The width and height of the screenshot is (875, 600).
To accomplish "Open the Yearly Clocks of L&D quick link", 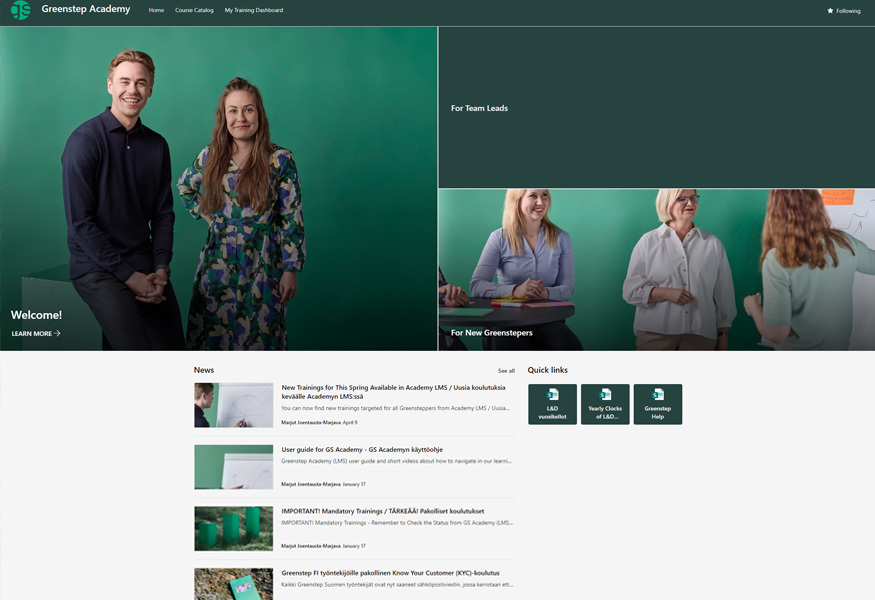I will 605,404.
